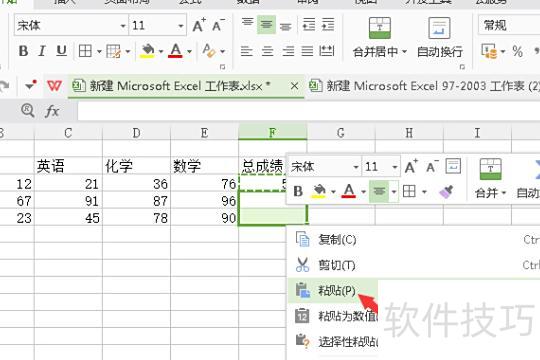Click cell containing 总成绩

click(262, 166)
